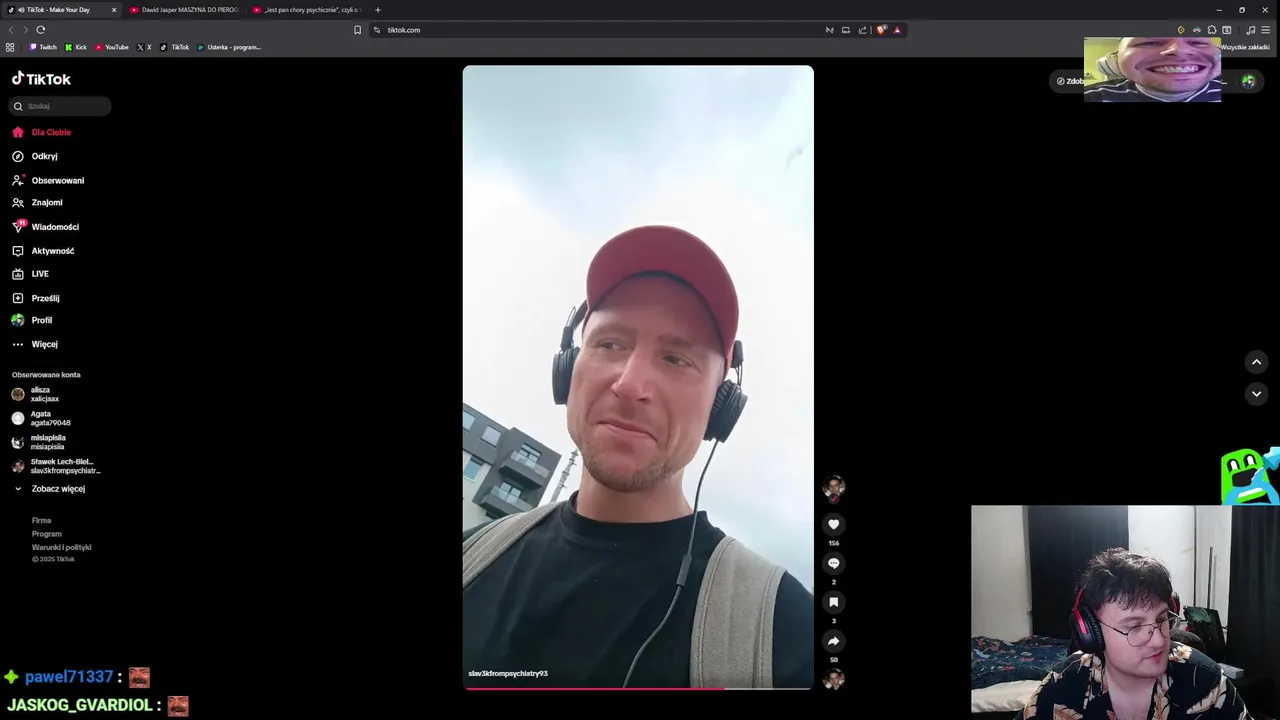Open the Więcej menu
Screen dimensions: 1280x720
[45, 344]
